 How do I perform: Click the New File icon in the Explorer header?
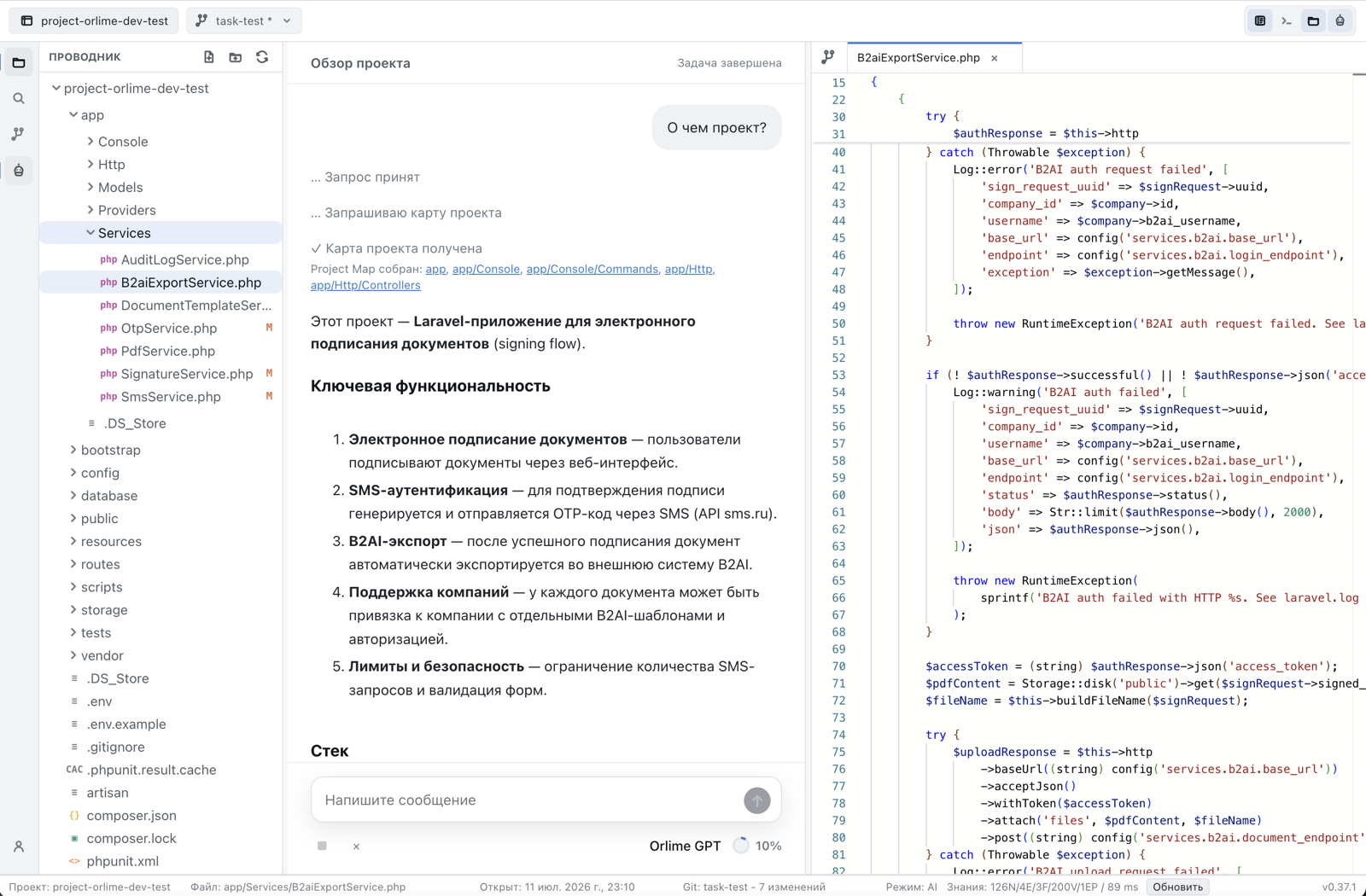(x=209, y=57)
